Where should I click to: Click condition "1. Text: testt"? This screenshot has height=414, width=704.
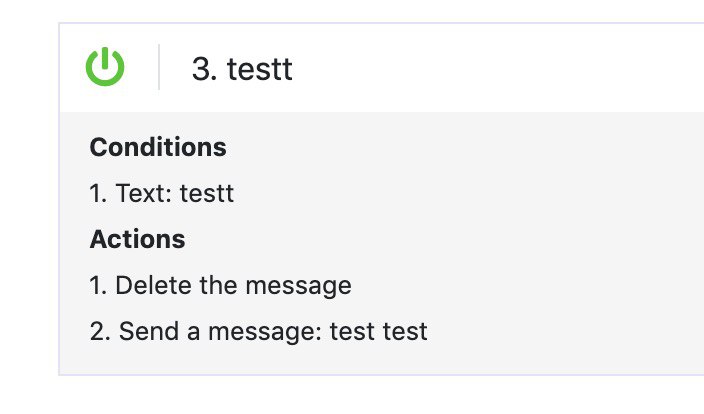(162, 193)
